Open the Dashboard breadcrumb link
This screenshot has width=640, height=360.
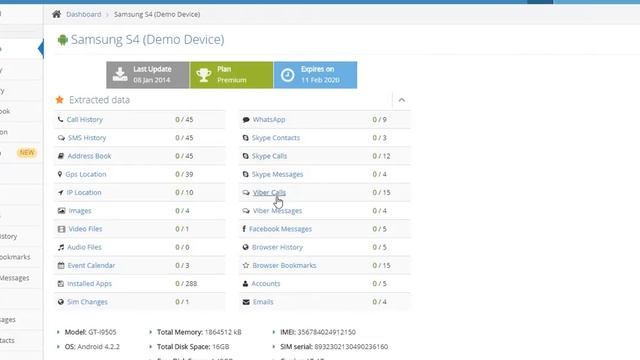coord(84,14)
